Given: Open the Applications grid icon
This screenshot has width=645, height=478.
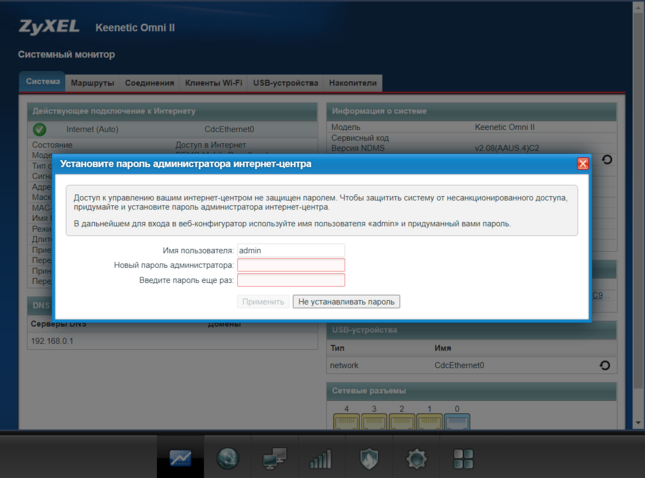Looking at the screenshot, I should (463, 459).
